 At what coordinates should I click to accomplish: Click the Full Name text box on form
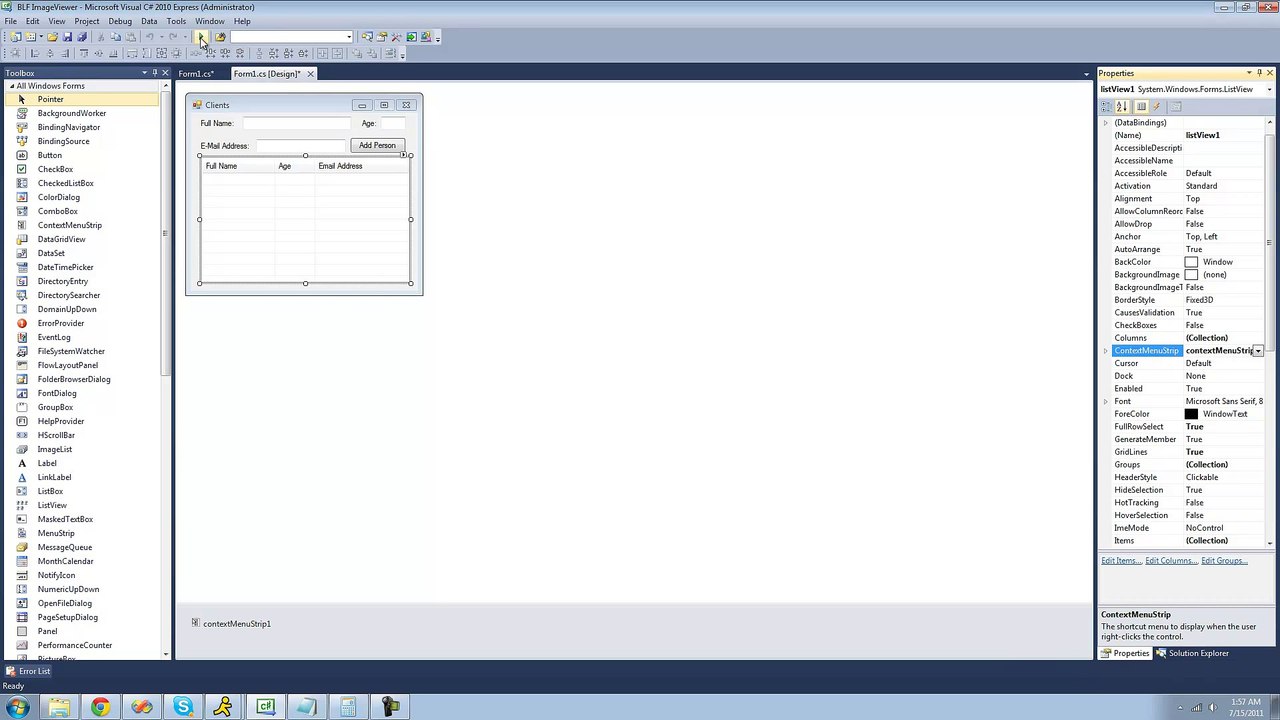point(297,123)
